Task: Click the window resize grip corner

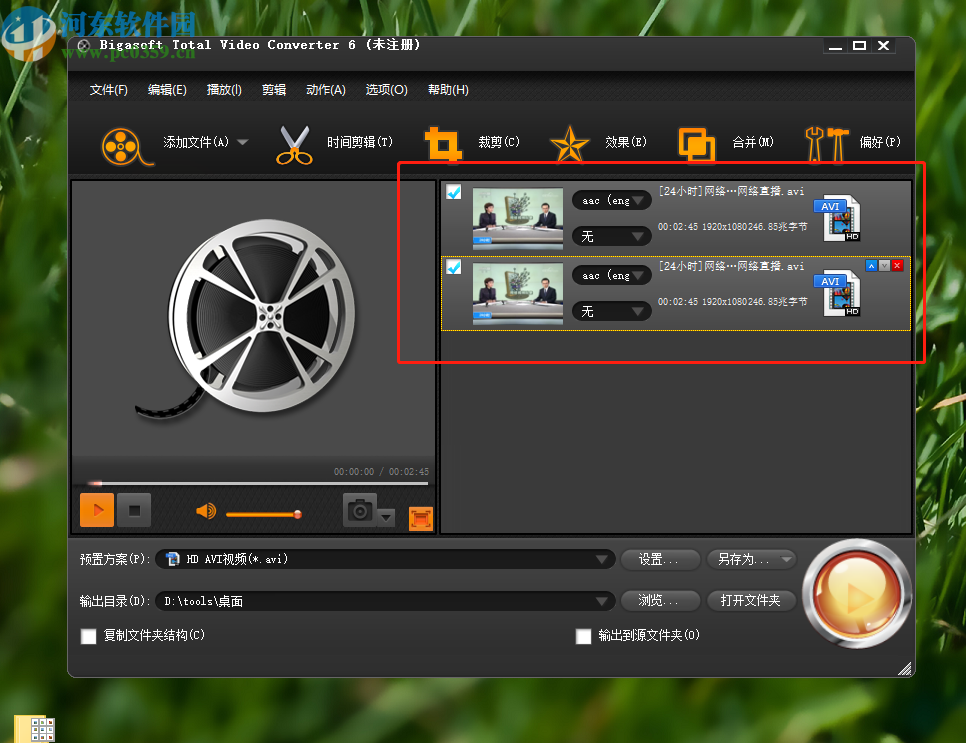Action: click(x=904, y=668)
